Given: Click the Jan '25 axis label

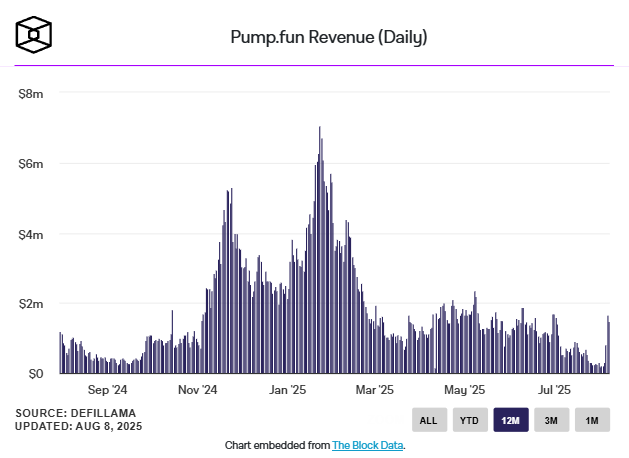Looking at the screenshot, I should click(x=288, y=390).
